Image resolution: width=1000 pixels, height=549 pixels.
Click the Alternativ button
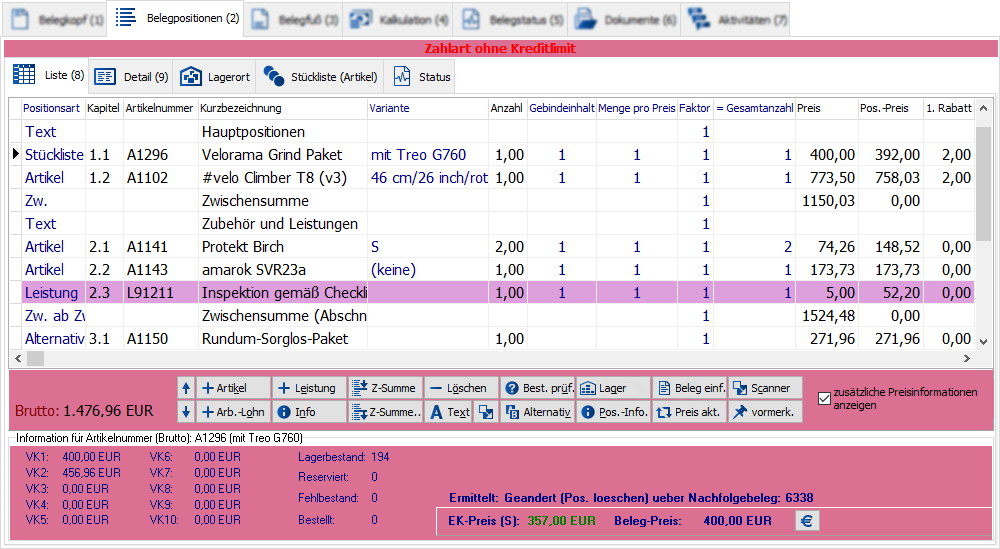537,412
